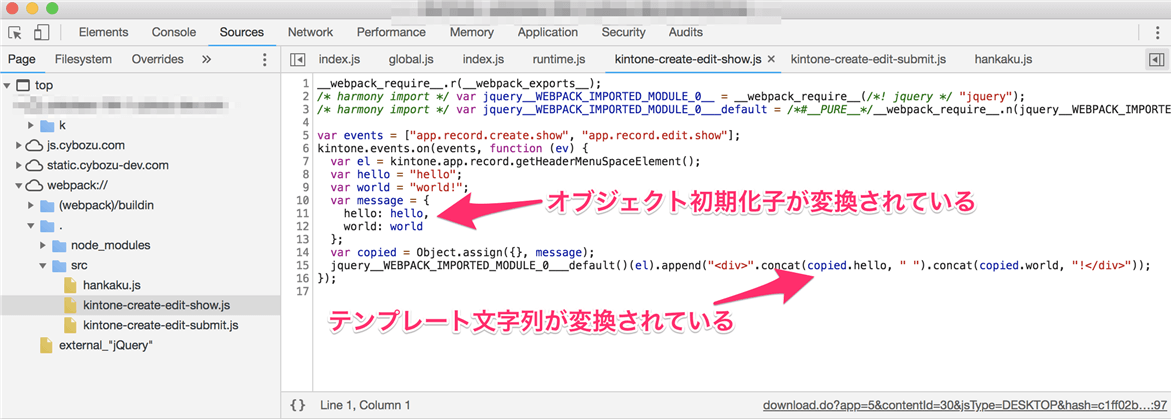Collapse the webpack:// node arrow

[19, 185]
